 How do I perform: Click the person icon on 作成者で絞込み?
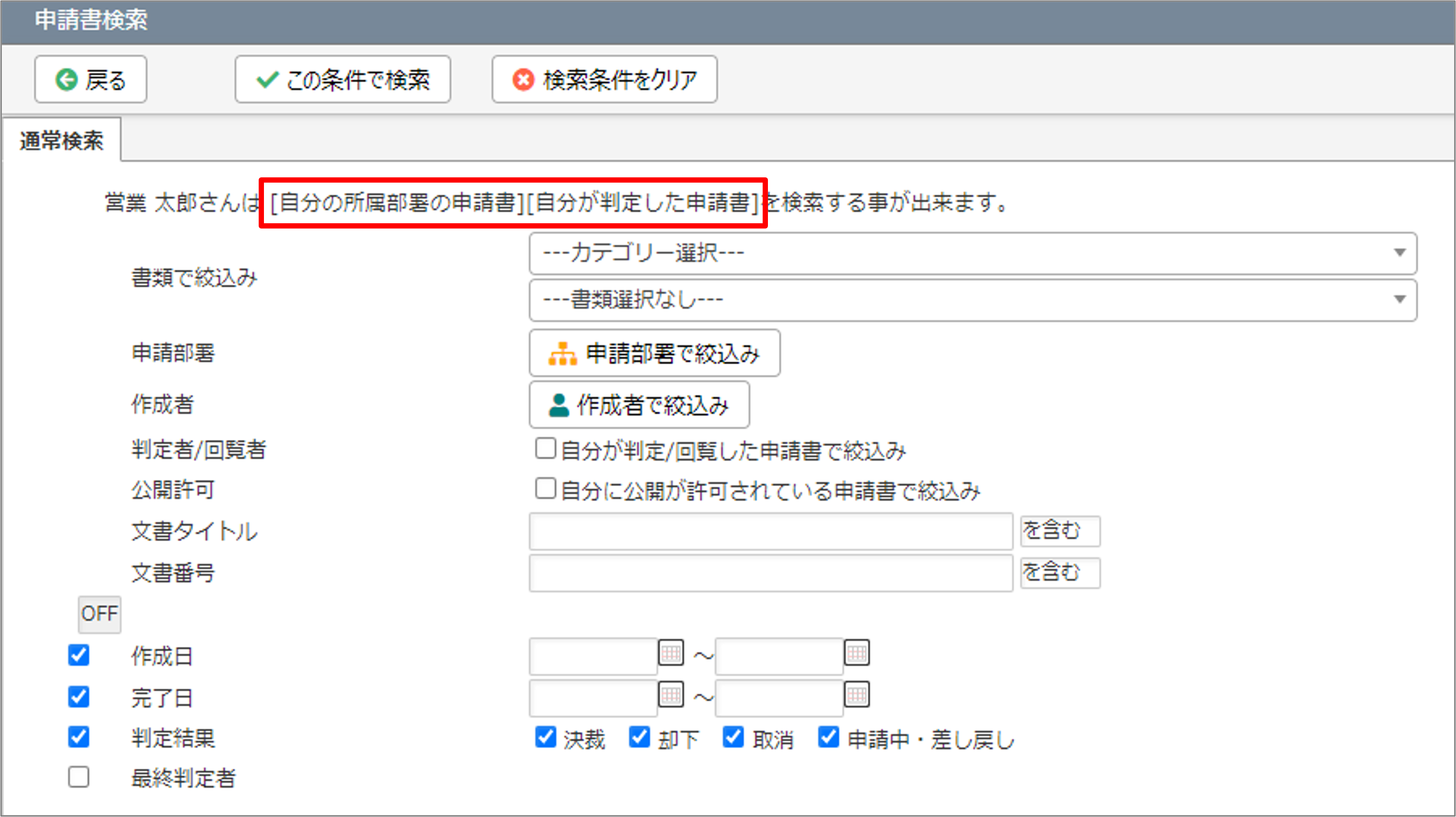559,405
